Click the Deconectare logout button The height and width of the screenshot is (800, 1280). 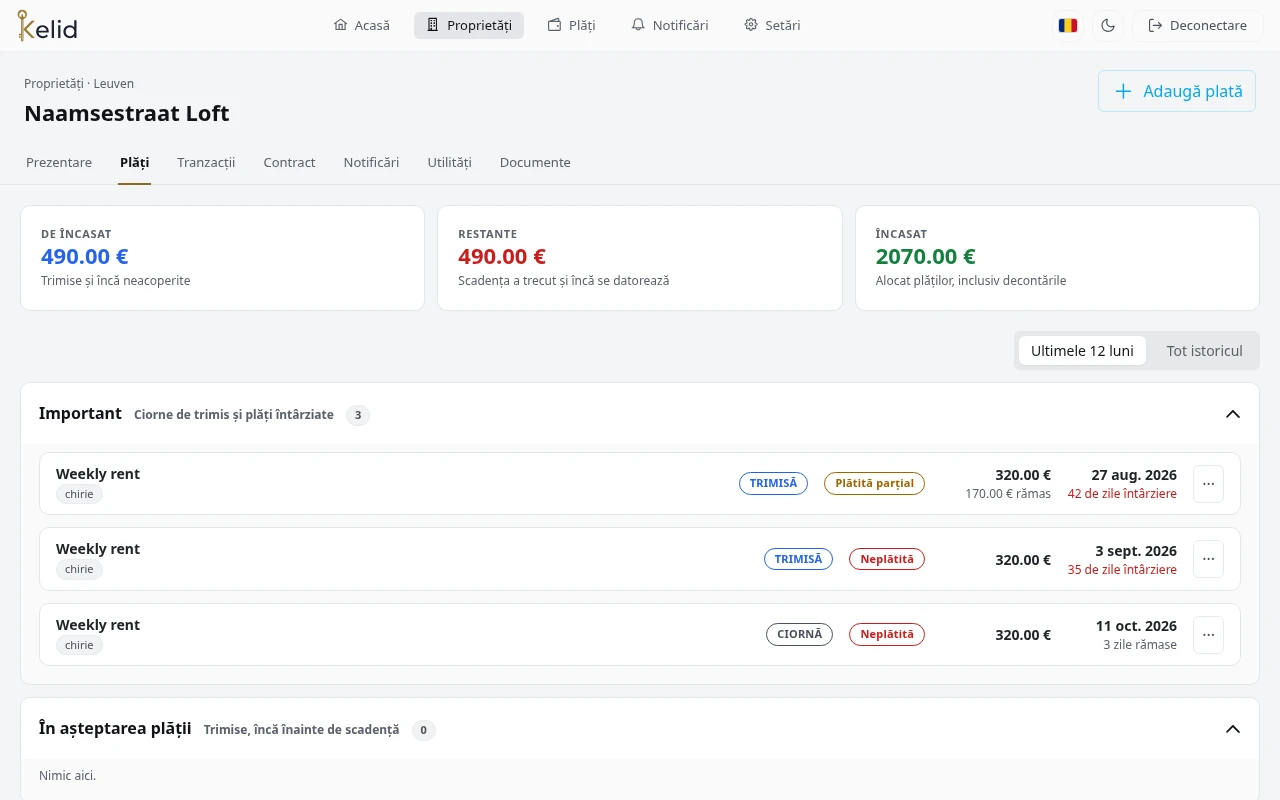tap(1198, 25)
